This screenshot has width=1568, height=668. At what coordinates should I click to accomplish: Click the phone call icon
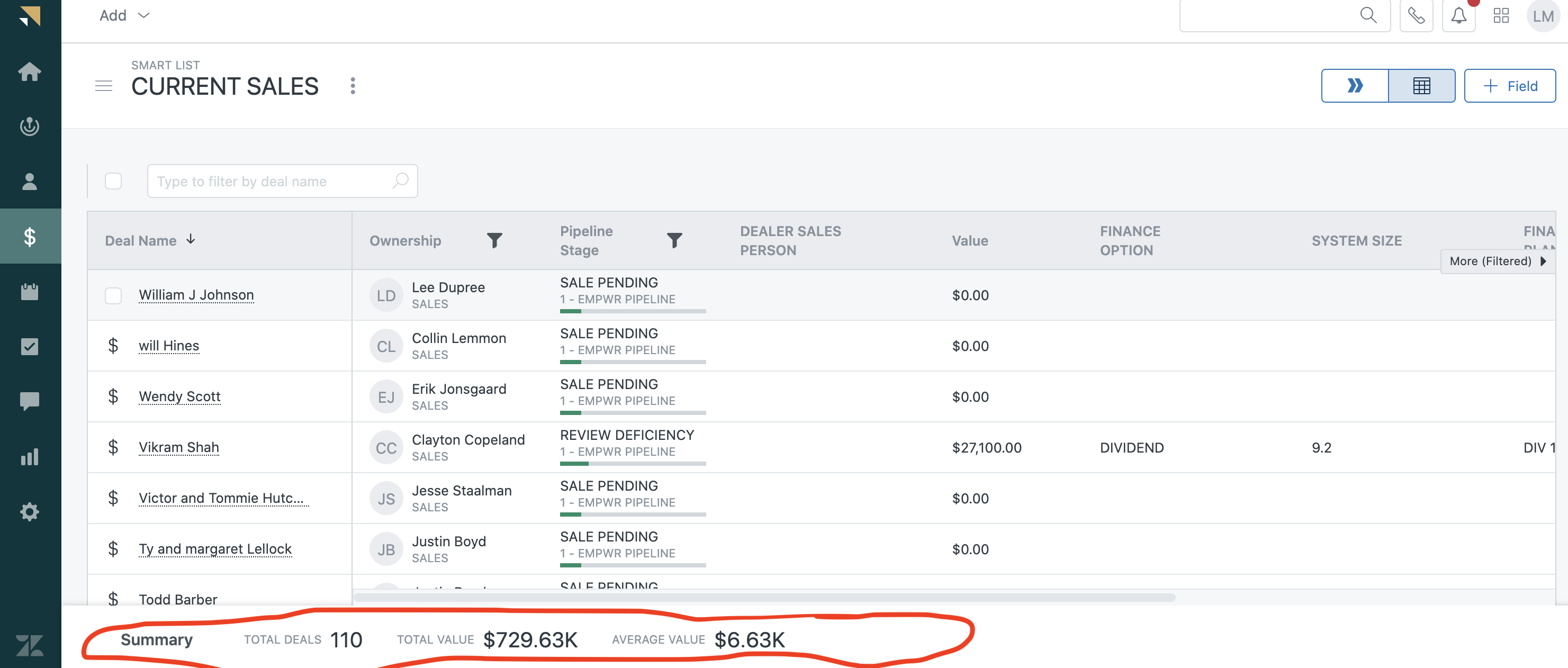(1416, 15)
